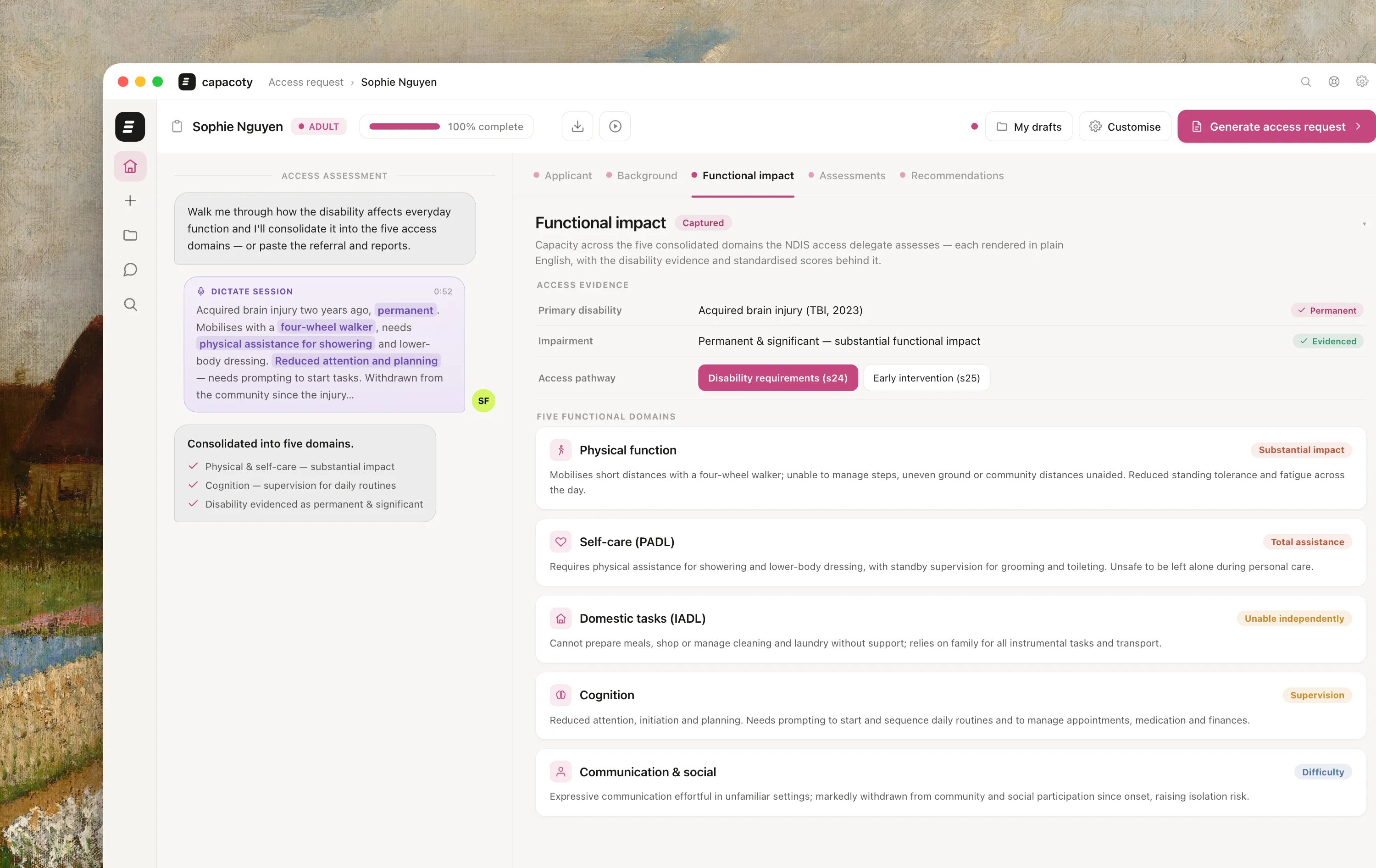Click Access request breadcrumb
1376x868 pixels.
point(306,82)
